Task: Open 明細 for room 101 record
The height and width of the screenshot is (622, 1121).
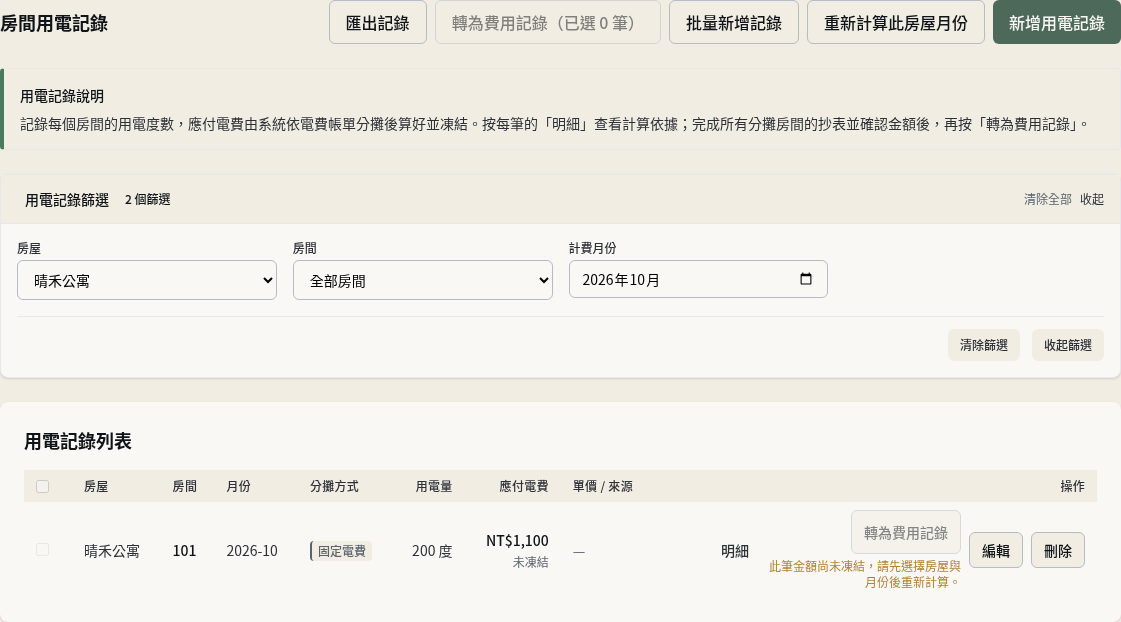Action: point(734,551)
